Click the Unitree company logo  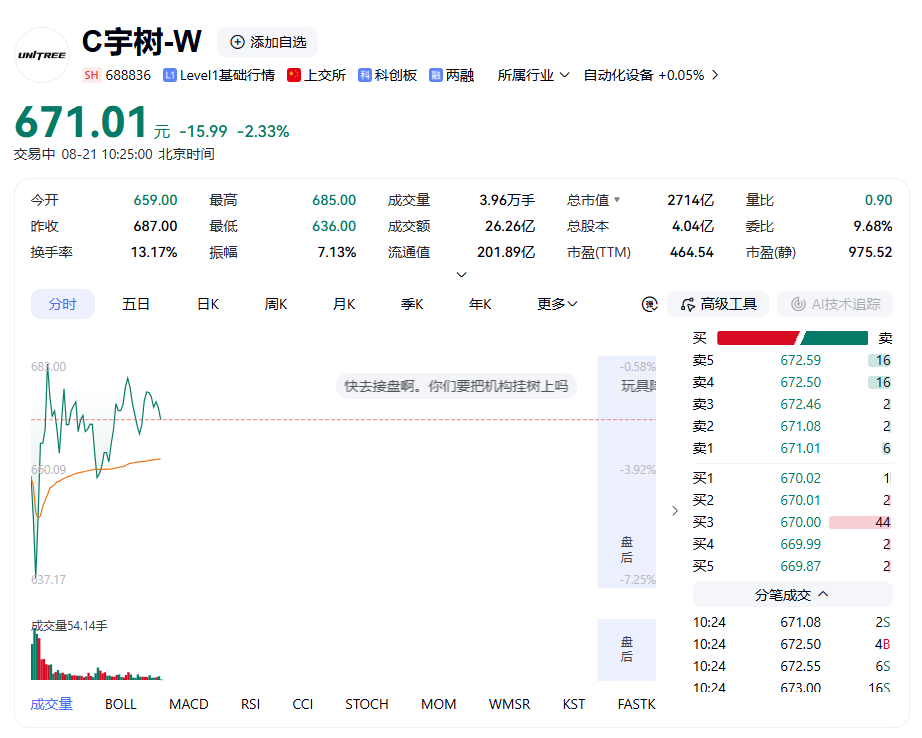coord(42,55)
